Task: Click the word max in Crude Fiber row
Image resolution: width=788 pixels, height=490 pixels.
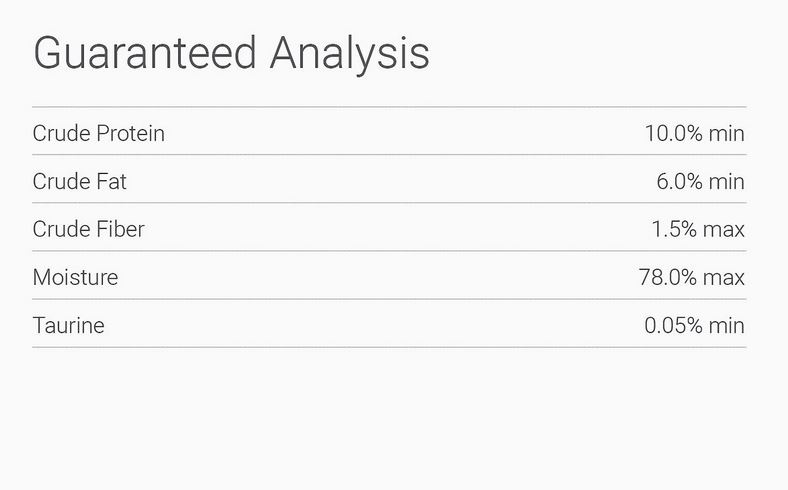Action: point(724,229)
